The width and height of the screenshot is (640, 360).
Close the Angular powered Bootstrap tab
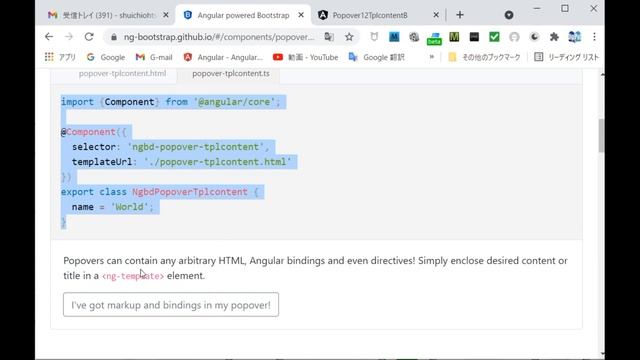[301, 15]
